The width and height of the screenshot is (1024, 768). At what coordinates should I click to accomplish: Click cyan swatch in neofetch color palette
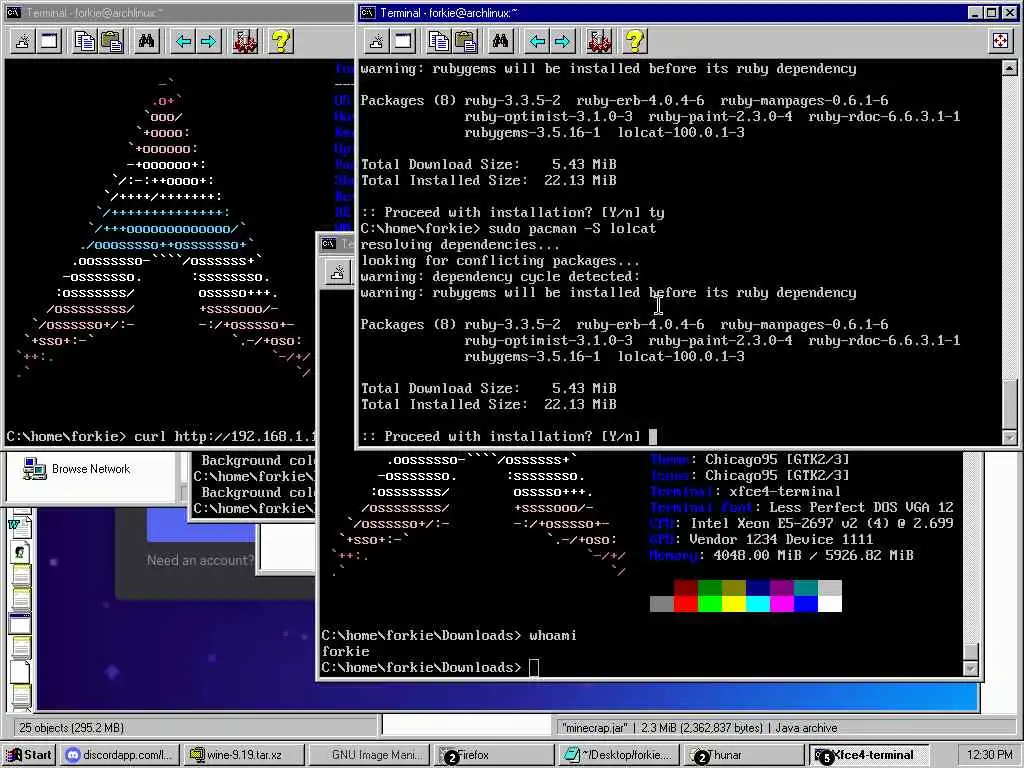pos(758,603)
